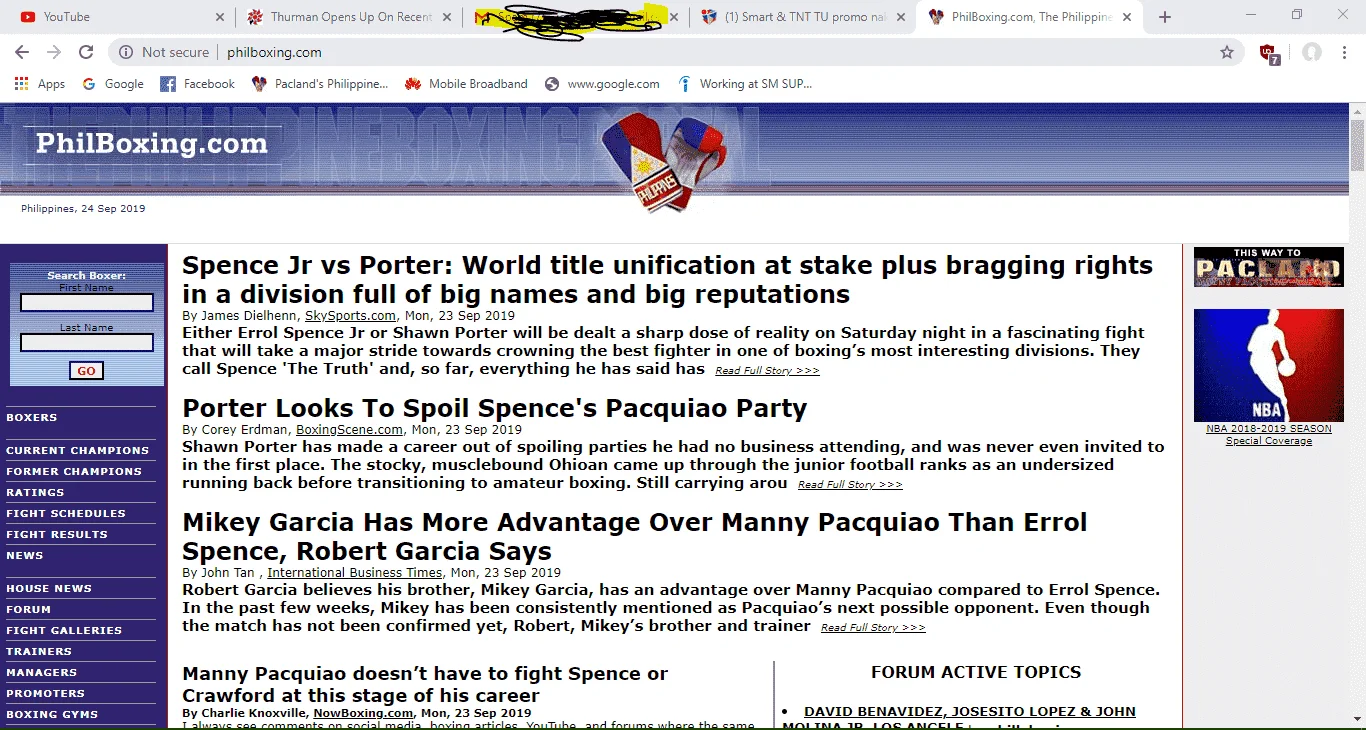Open the www.google.com bookmark

(602, 84)
